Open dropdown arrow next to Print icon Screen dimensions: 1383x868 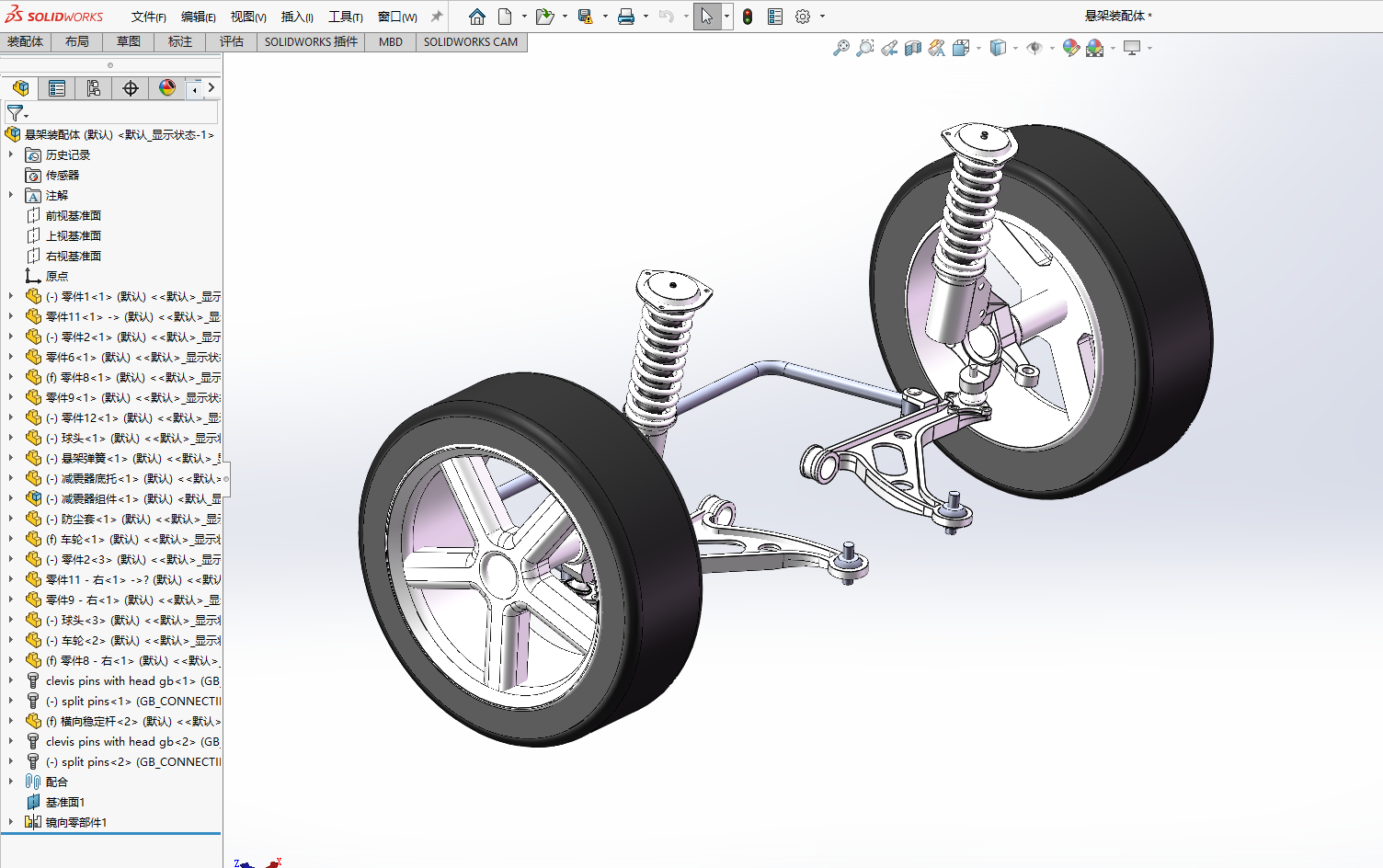646,17
